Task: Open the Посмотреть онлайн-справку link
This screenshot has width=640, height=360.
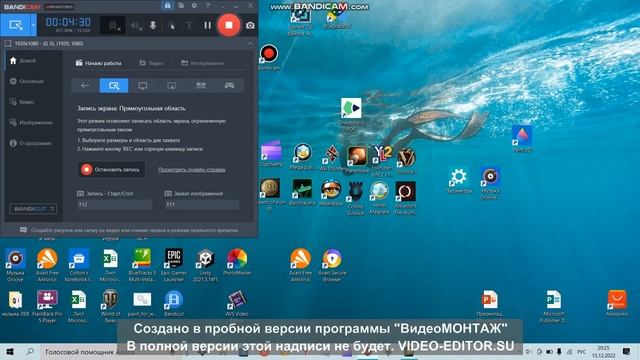Action: click(x=192, y=169)
